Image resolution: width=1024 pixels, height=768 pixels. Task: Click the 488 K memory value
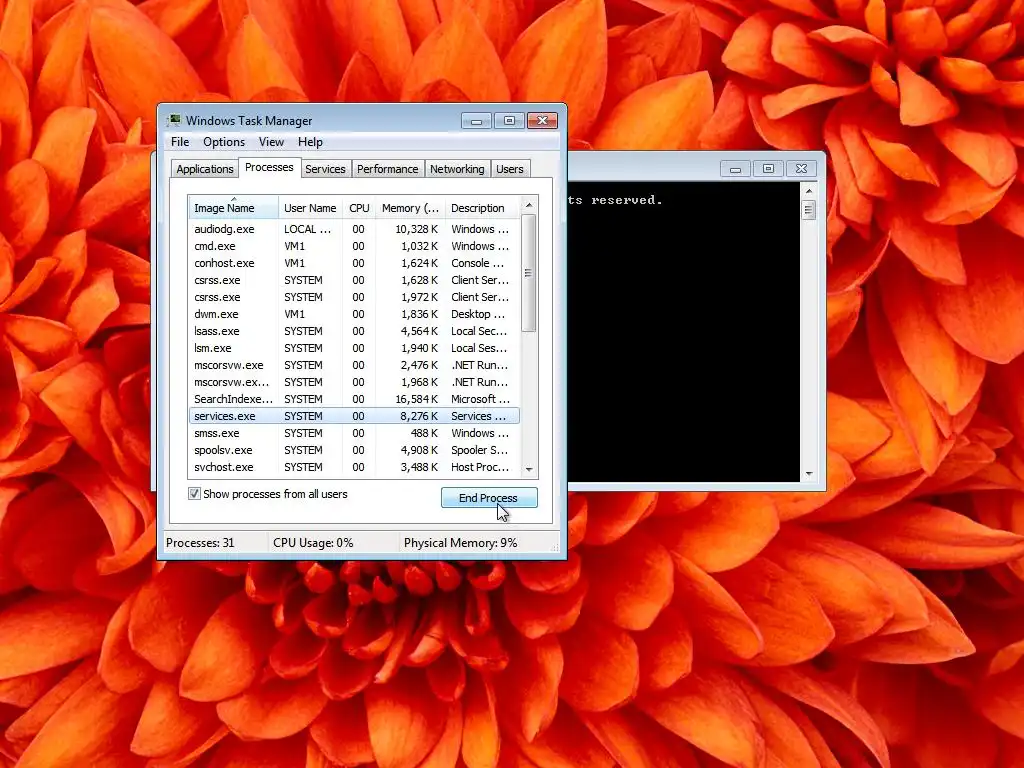[x=424, y=433]
